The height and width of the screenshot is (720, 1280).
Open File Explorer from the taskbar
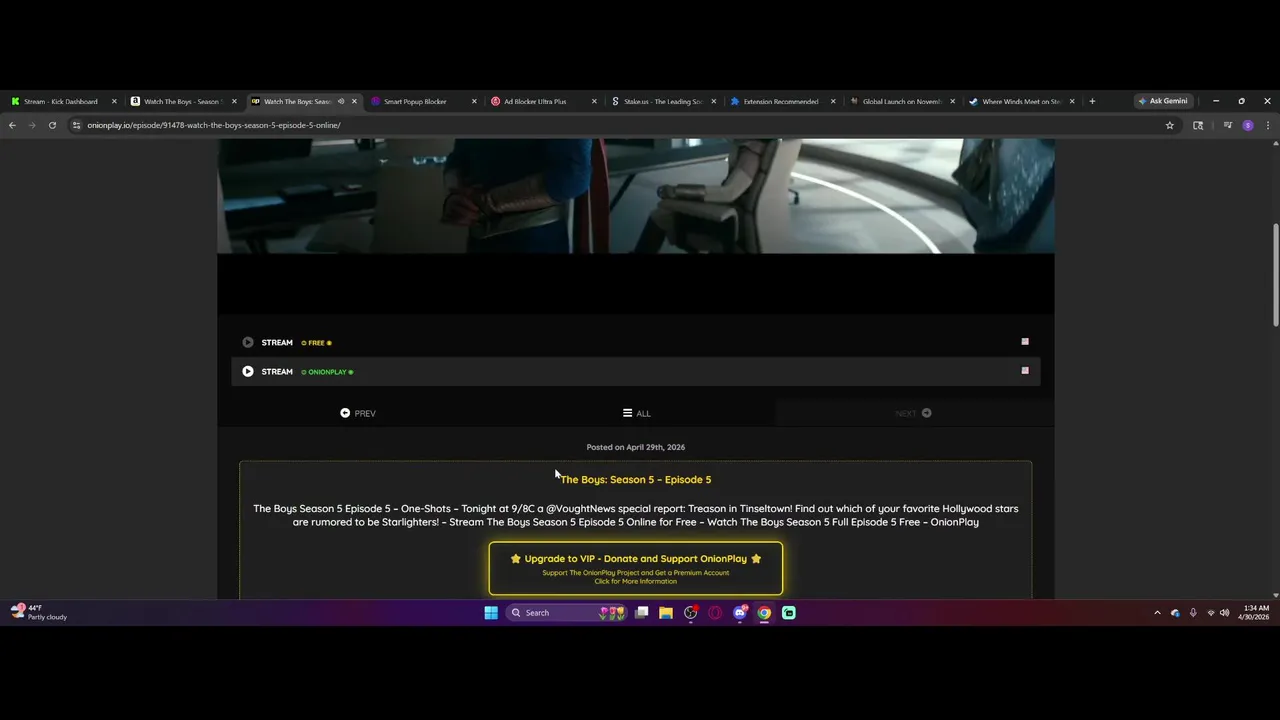pyautogui.click(x=666, y=613)
